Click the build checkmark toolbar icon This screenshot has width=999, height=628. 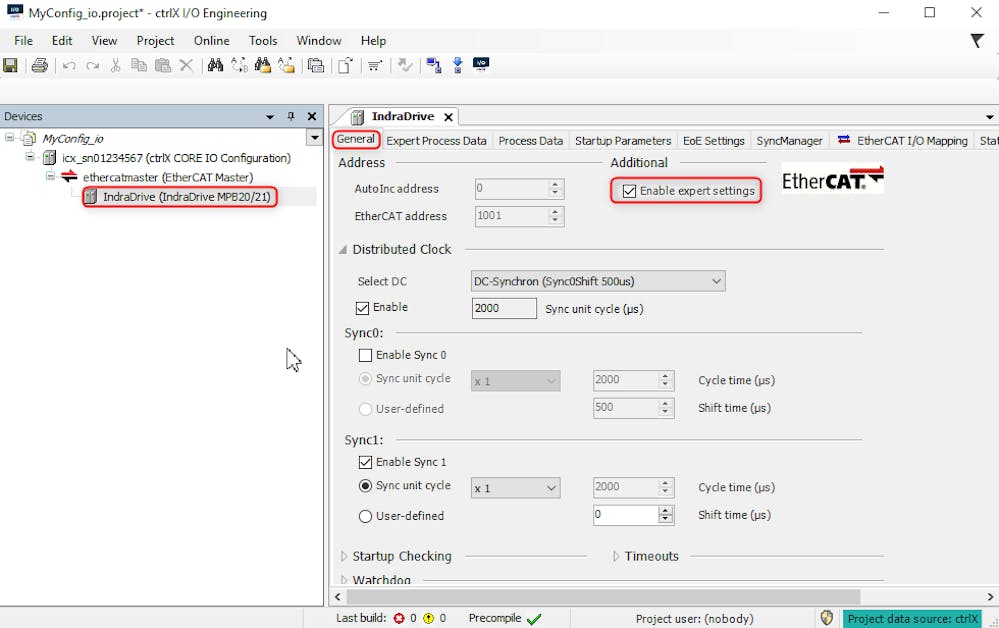(x=405, y=65)
